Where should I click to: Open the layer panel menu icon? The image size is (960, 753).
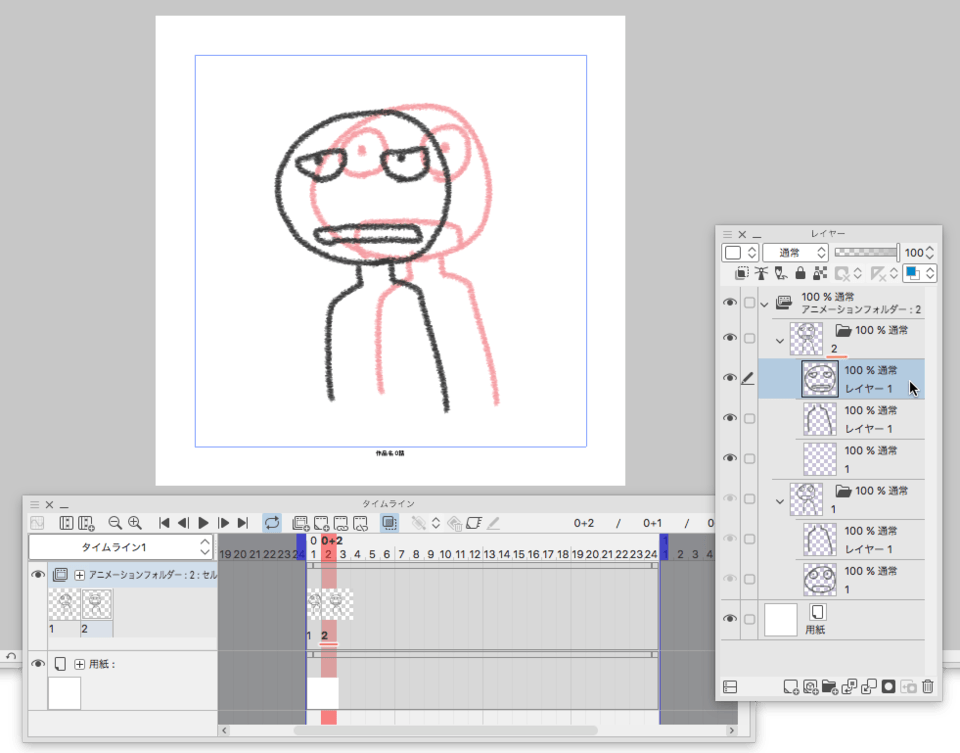727,234
